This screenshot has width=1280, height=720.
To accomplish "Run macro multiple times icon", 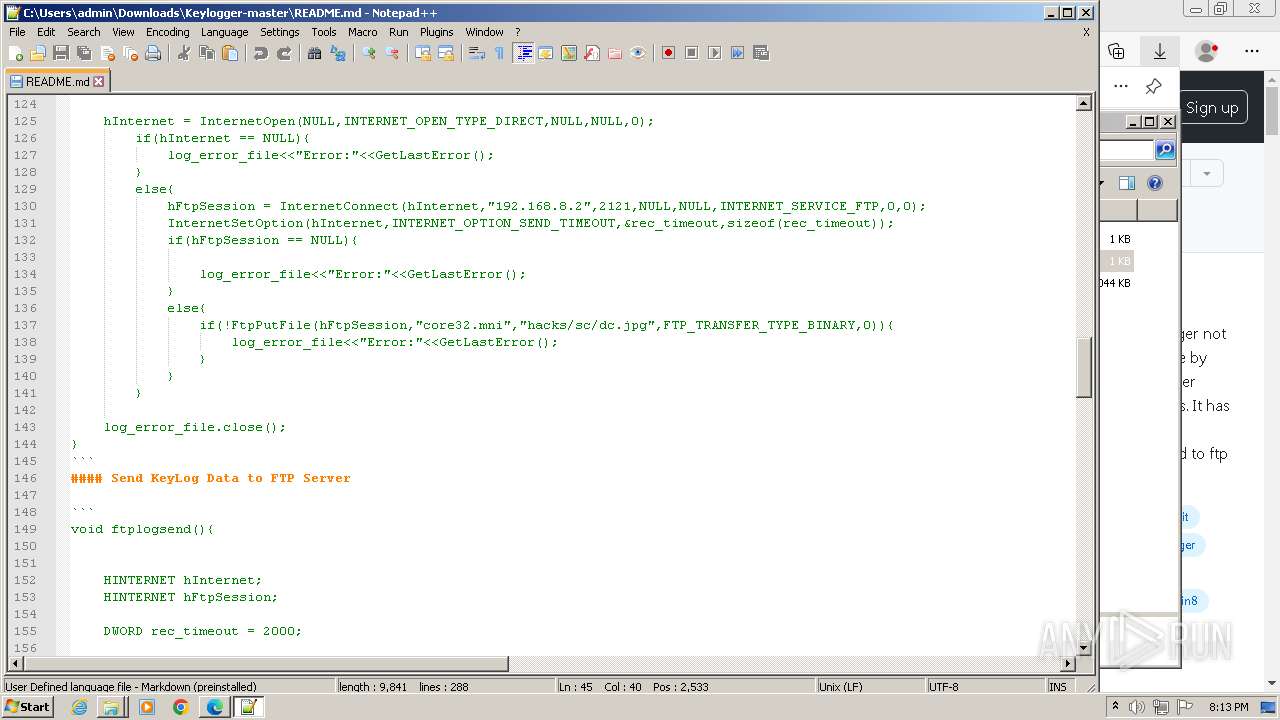I will tap(737, 53).
